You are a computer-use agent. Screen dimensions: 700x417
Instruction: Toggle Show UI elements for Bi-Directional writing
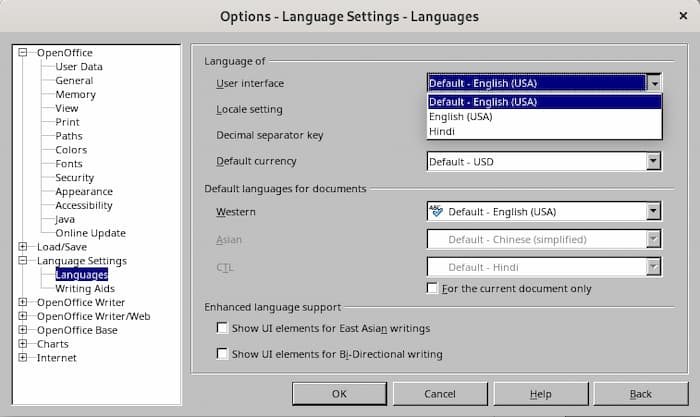click(x=223, y=353)
